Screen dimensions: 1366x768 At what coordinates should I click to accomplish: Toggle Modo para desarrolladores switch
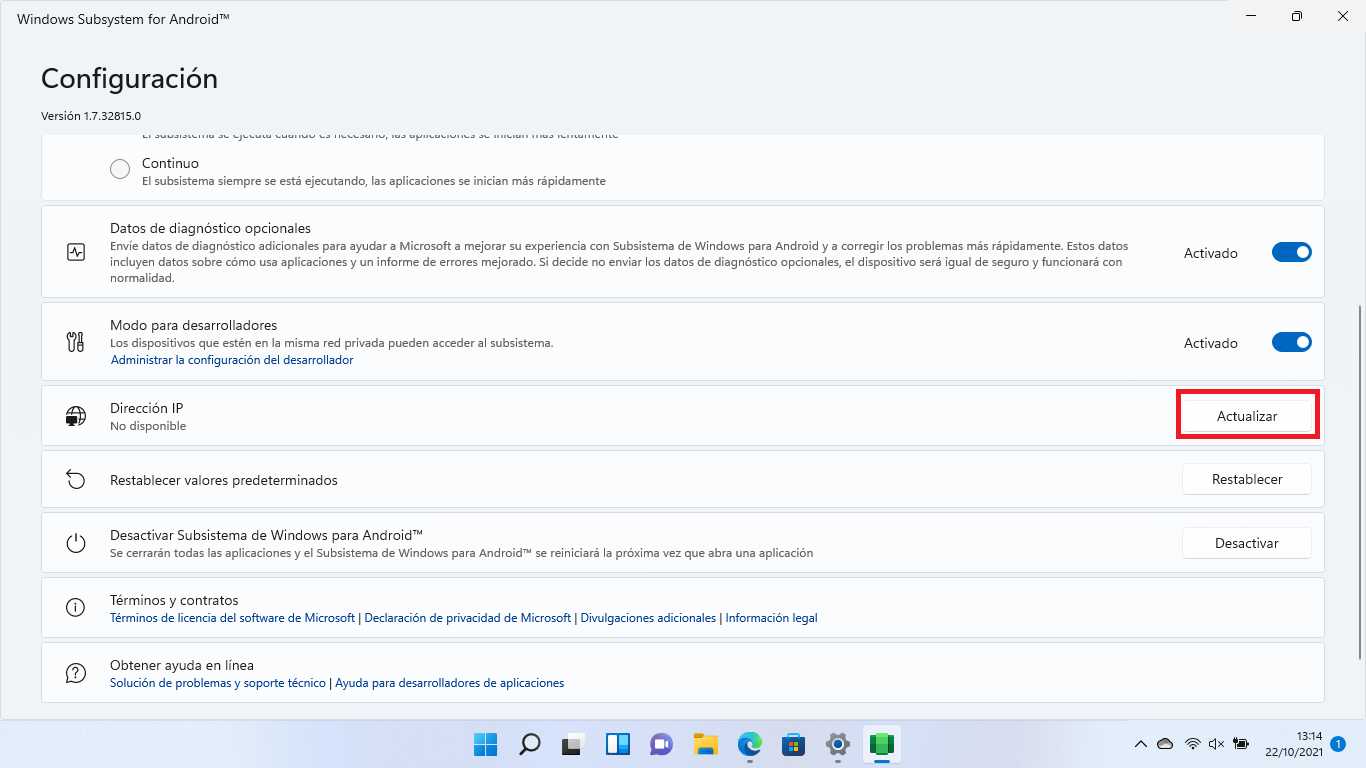click(x=1291, y=343)
